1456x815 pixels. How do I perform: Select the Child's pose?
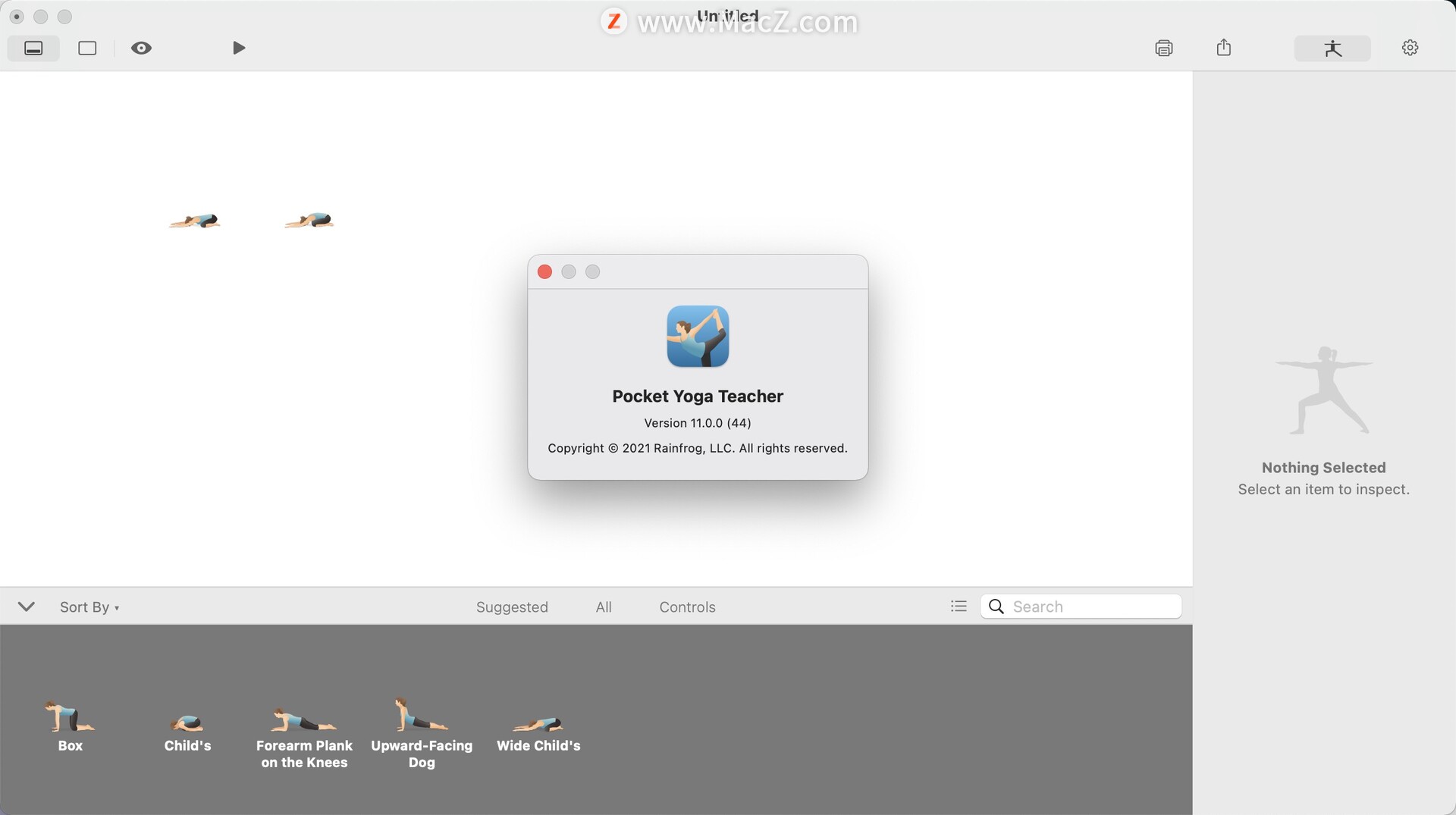tap(187, 732)
